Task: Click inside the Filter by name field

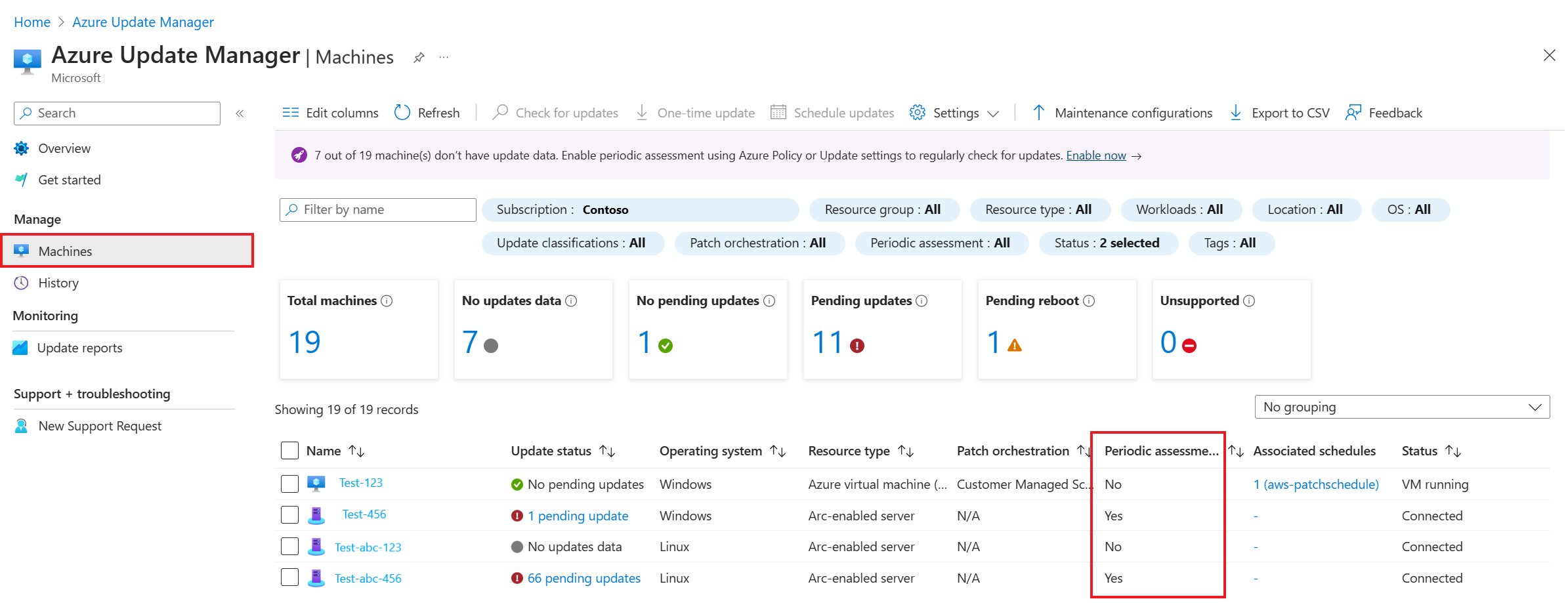Action: click(377, 209)
